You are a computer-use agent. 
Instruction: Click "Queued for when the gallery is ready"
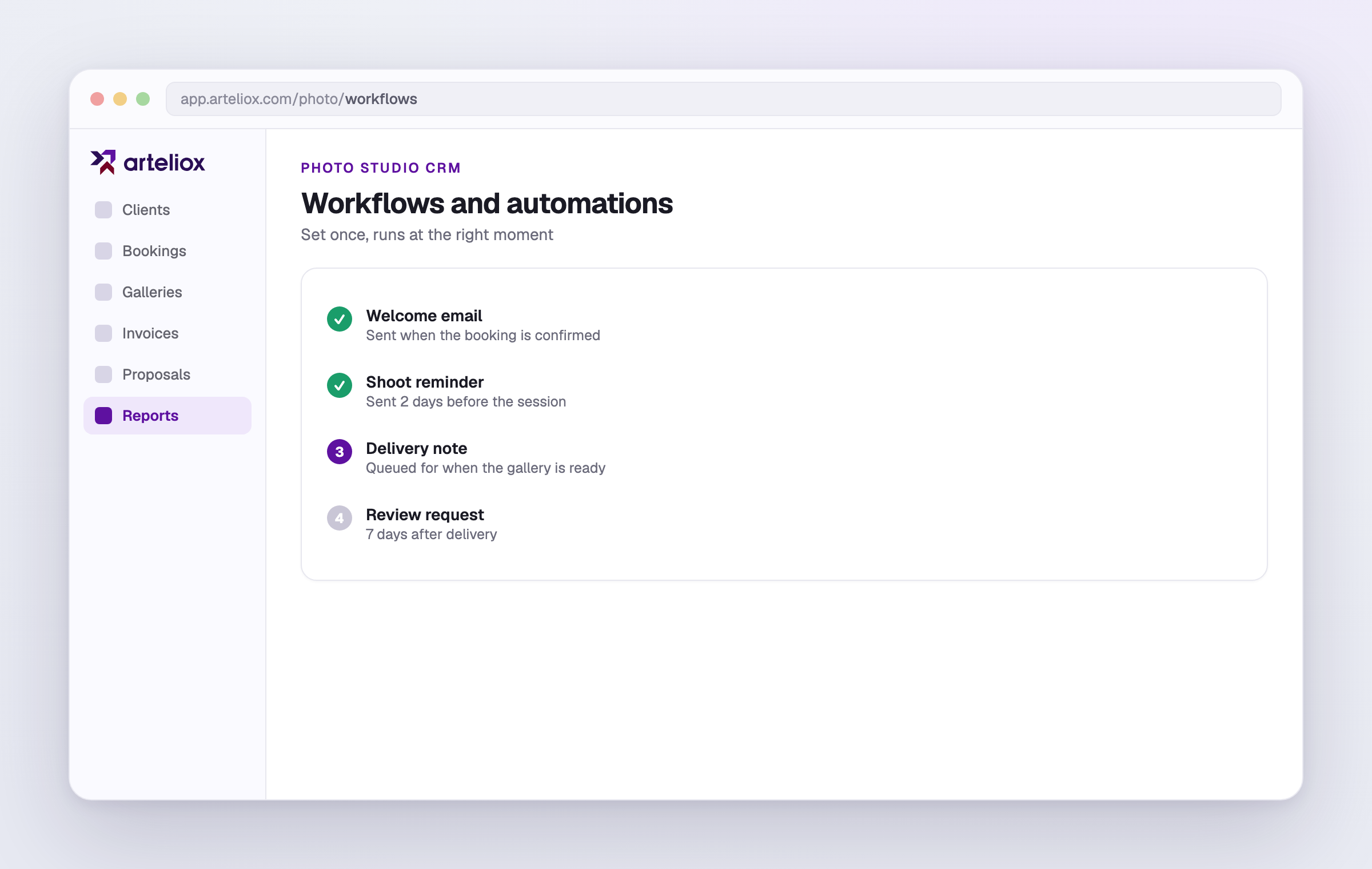[x=485, y=468]
